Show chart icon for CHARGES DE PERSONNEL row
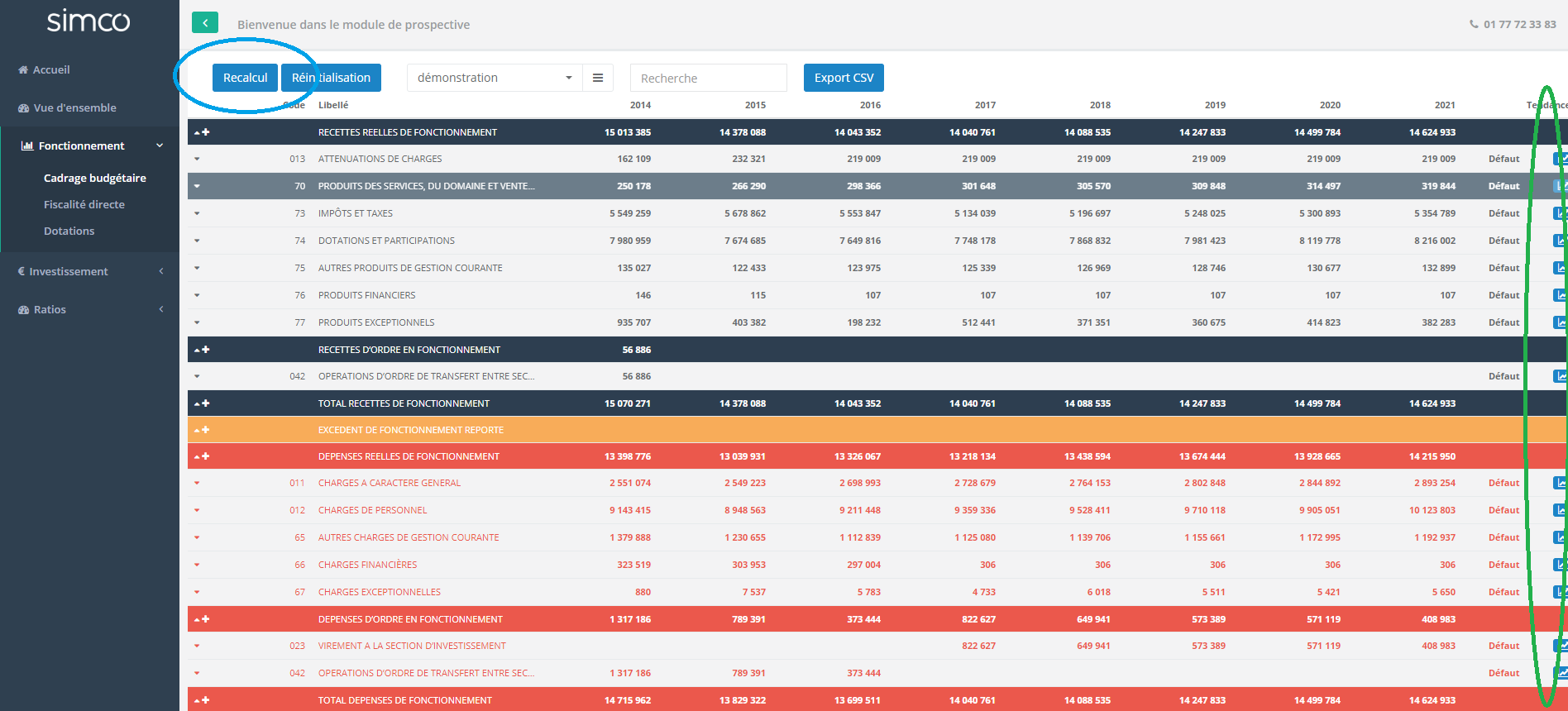Image resolution: width=1568 pixels, height=711 pixels. 1560,510
